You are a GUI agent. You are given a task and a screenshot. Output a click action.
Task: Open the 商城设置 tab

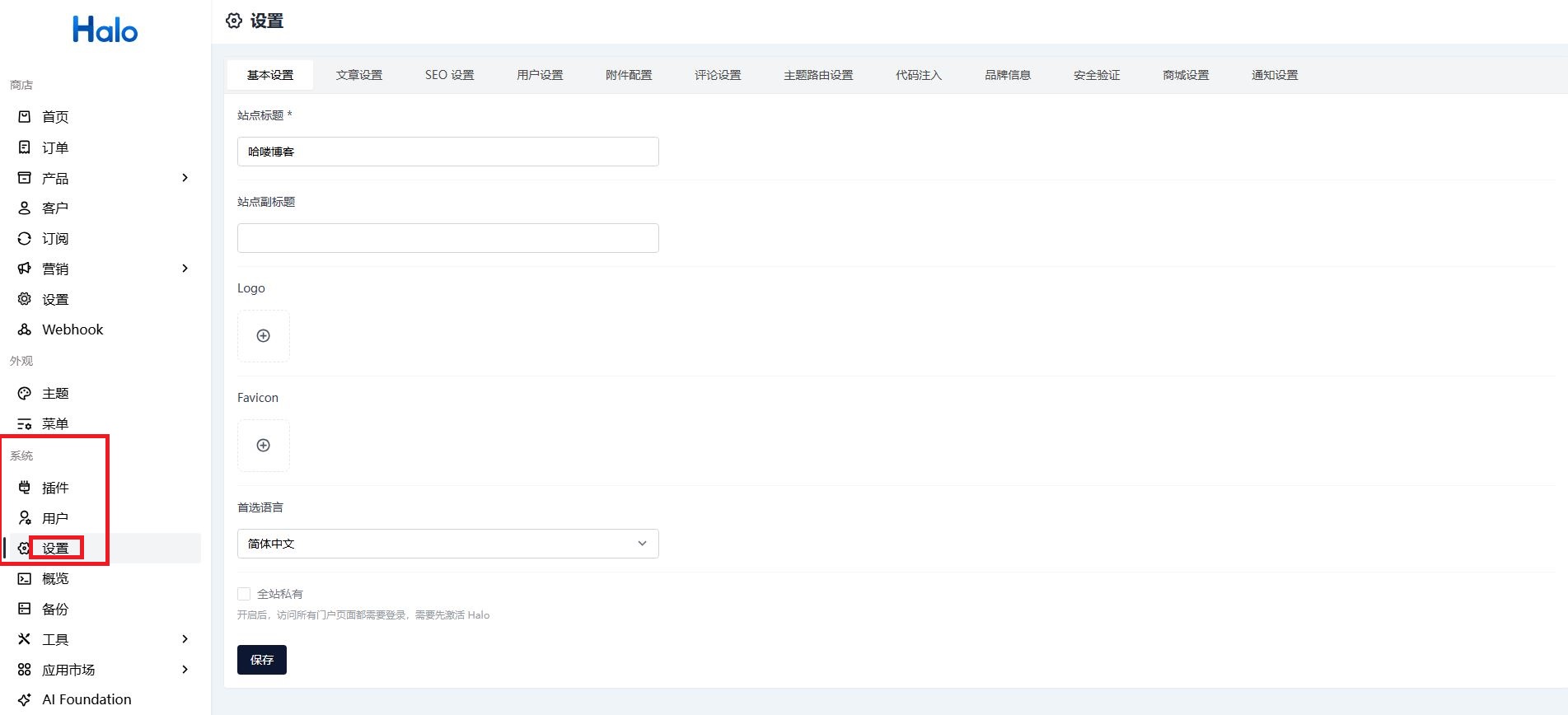click(x=1187, y=75)
